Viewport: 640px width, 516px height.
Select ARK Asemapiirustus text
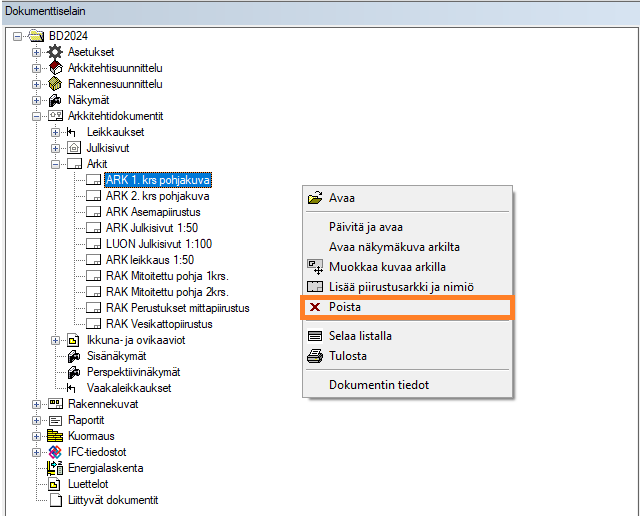coord(153,212)
